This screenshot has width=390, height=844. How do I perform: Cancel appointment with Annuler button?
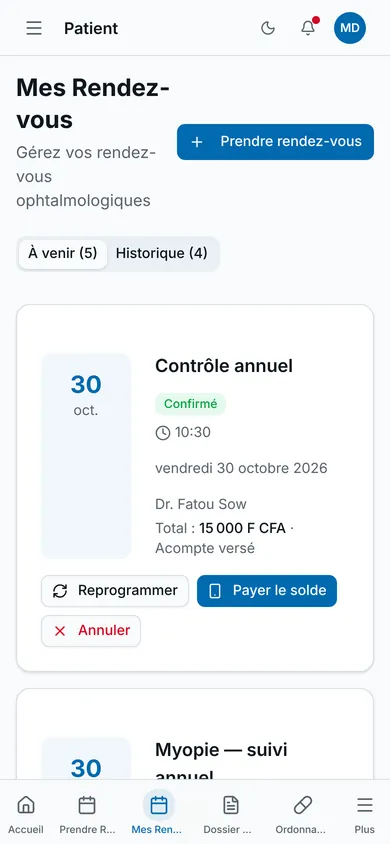point(91,631)
